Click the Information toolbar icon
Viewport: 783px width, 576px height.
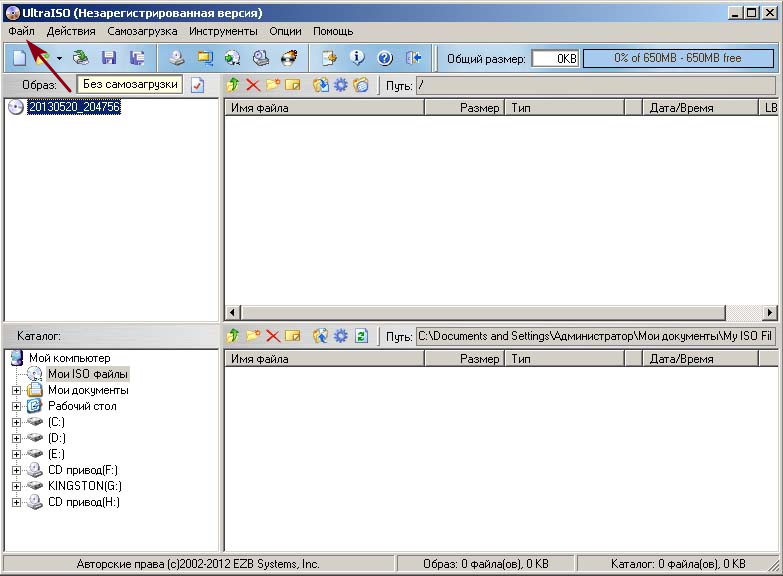tap(357, 58)
